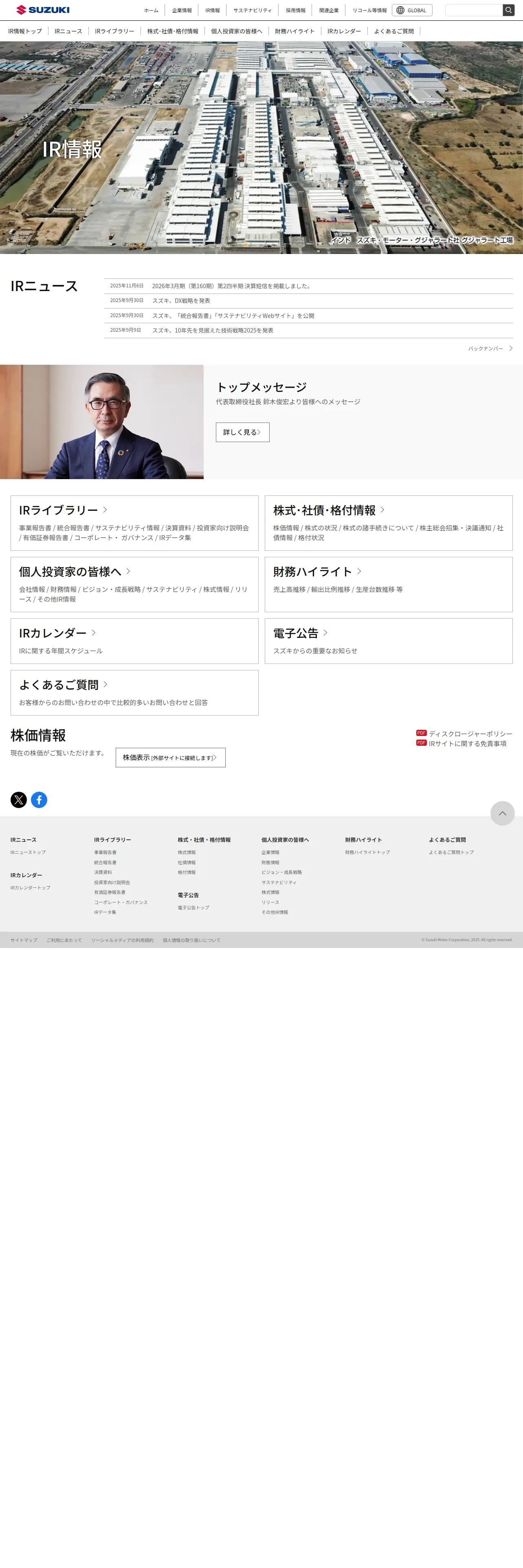This screenshot has width=523, height=1568.
Task: Click the president portrait photo
Action: [102, 422]
